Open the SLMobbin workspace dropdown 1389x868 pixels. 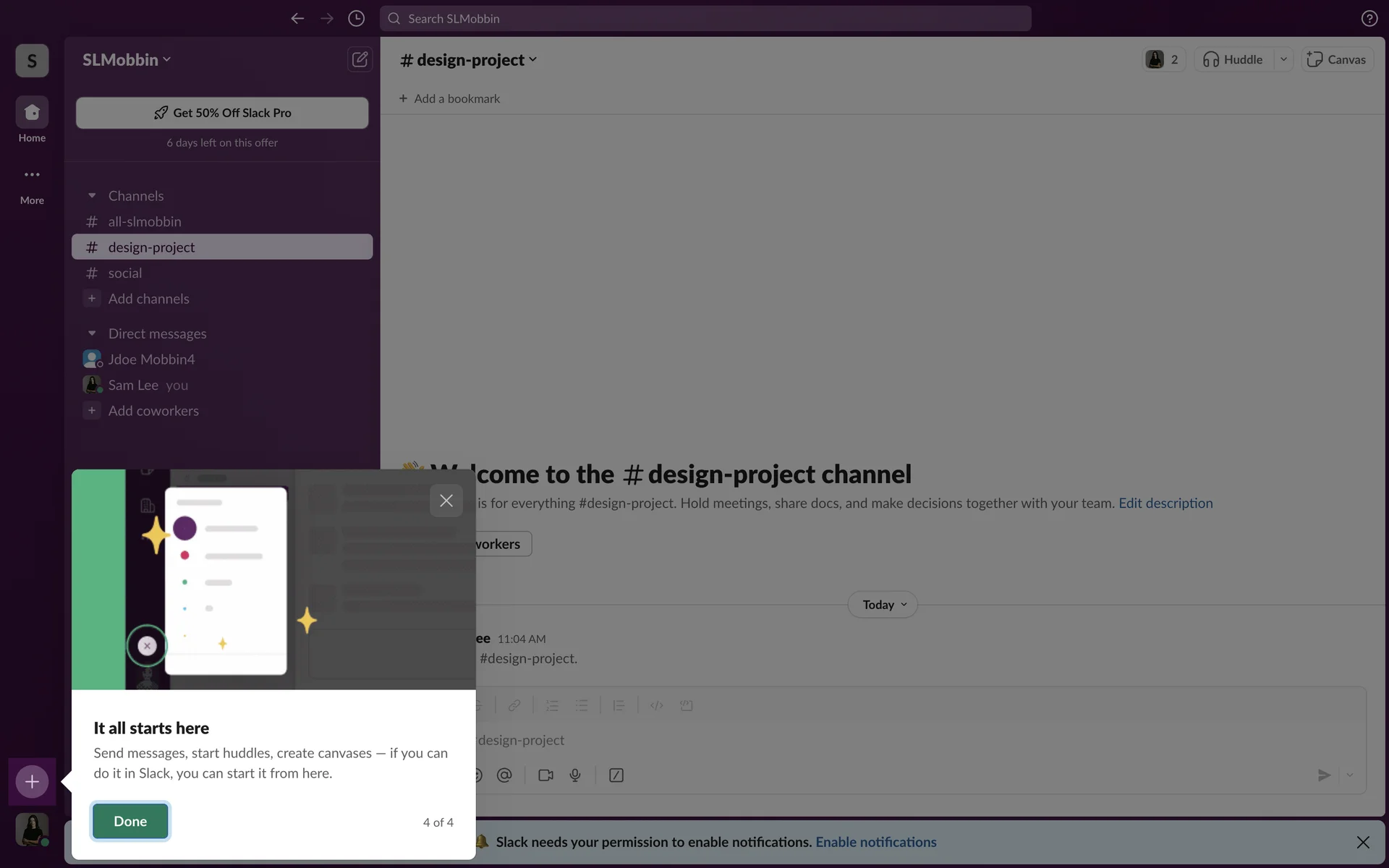(127, 60)
